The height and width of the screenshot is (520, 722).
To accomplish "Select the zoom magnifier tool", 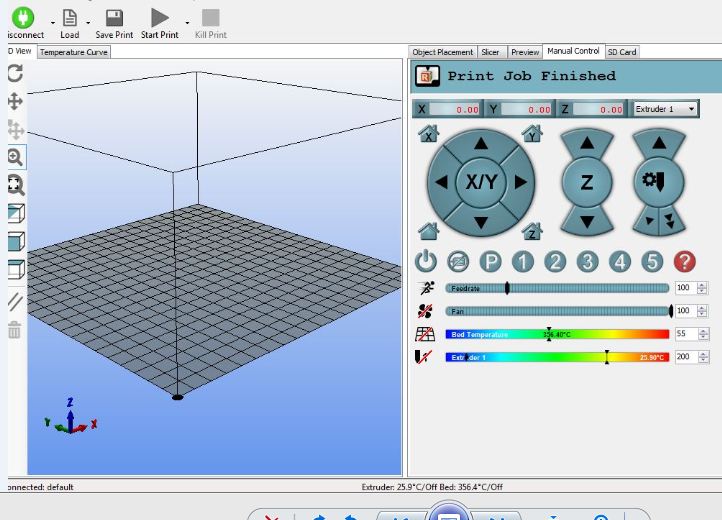I will click(x=16, y=158).
